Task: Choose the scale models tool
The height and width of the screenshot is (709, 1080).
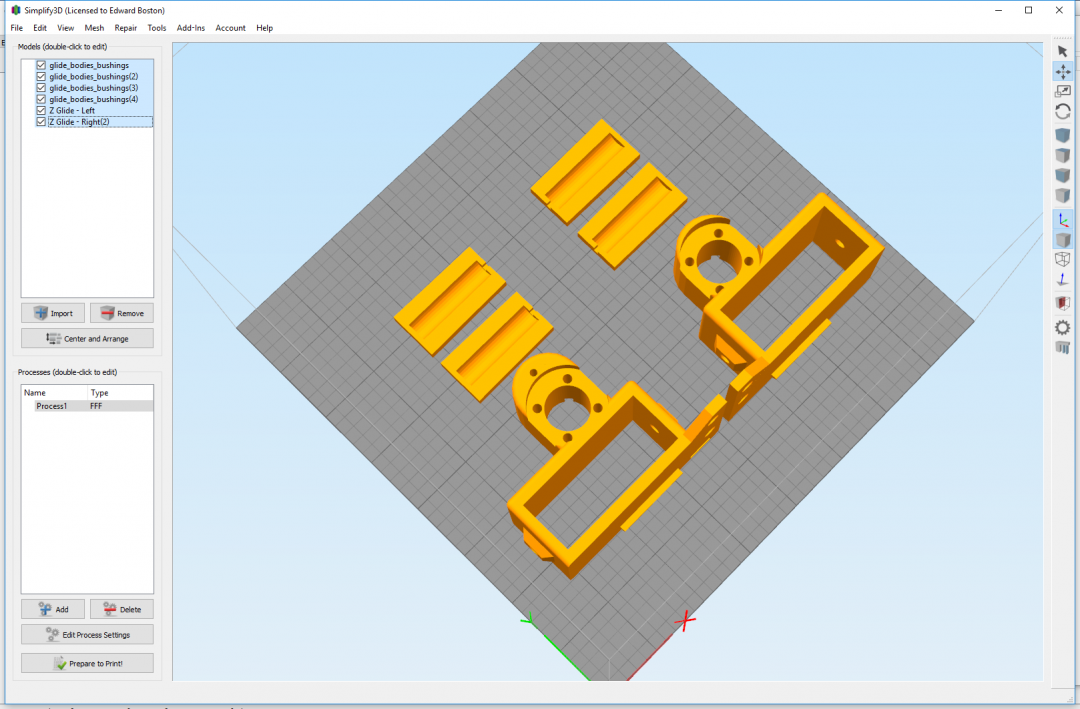Action: tap(1063, 91)
